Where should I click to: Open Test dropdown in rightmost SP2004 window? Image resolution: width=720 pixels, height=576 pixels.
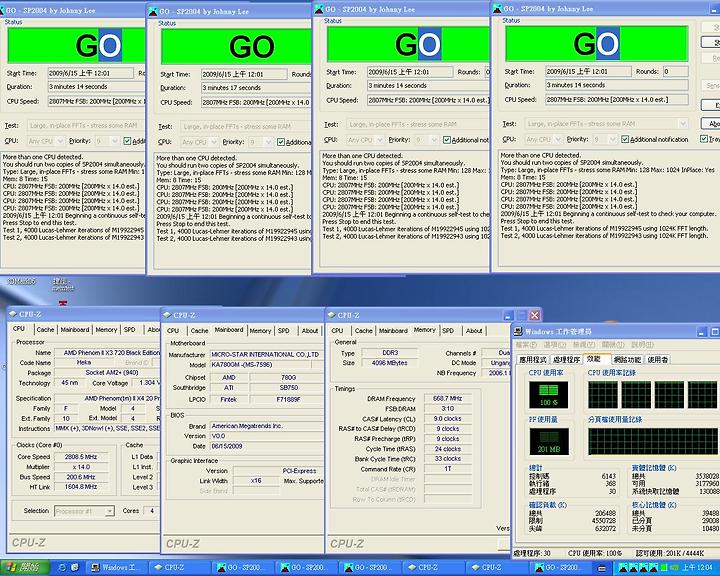(683, 124)
